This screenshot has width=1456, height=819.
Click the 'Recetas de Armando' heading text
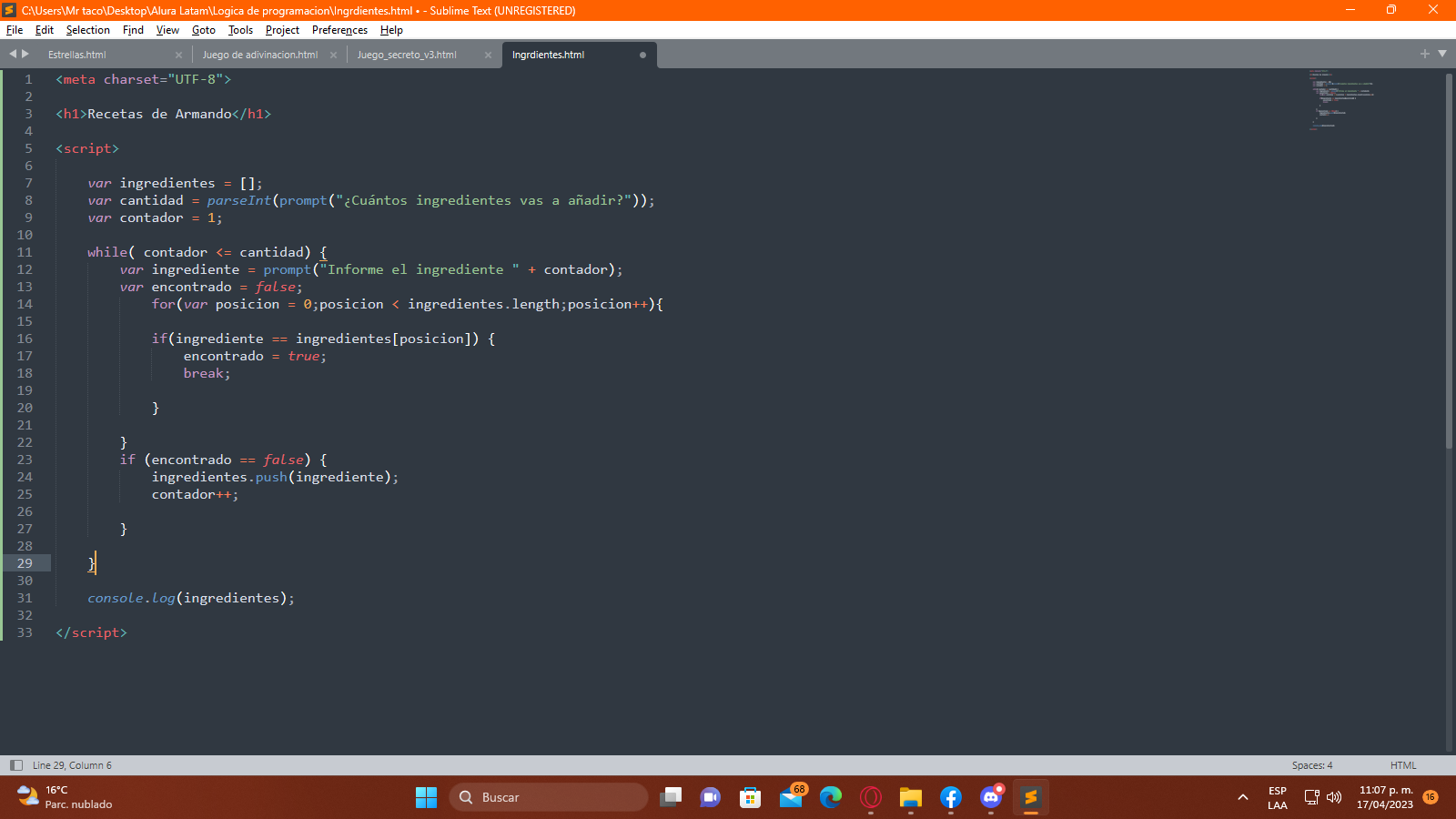click(x=159, y=114)
